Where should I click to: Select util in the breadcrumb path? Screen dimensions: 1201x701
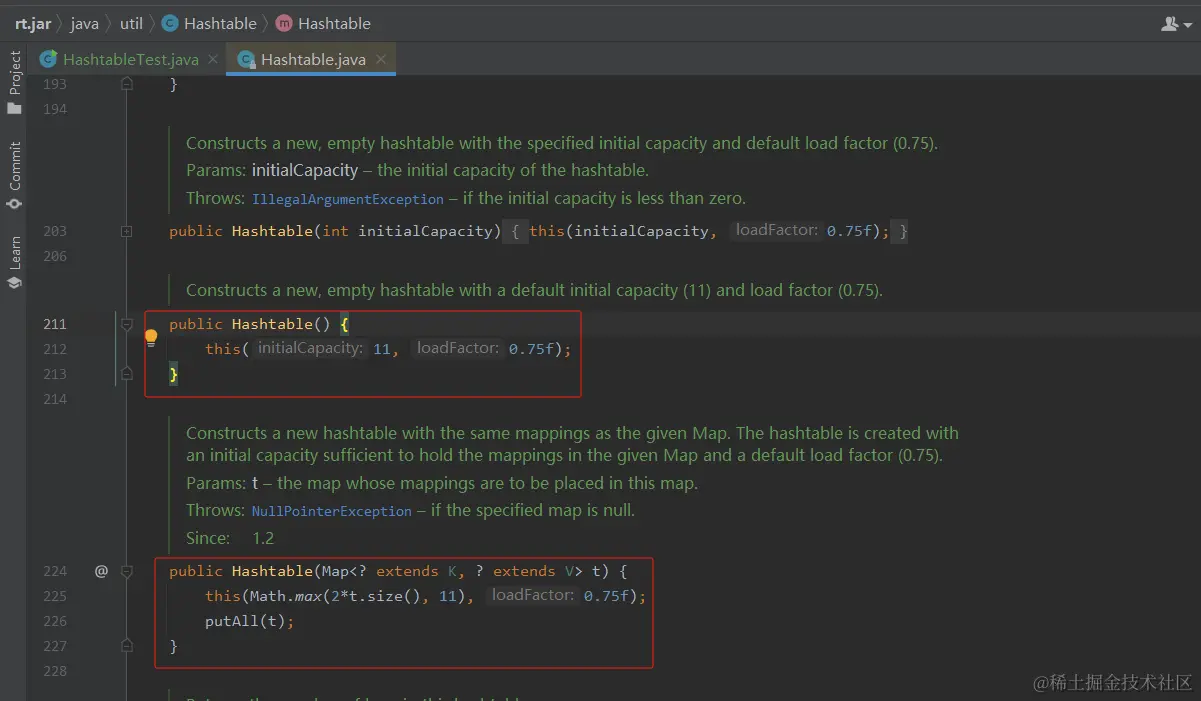pos(132,23)
